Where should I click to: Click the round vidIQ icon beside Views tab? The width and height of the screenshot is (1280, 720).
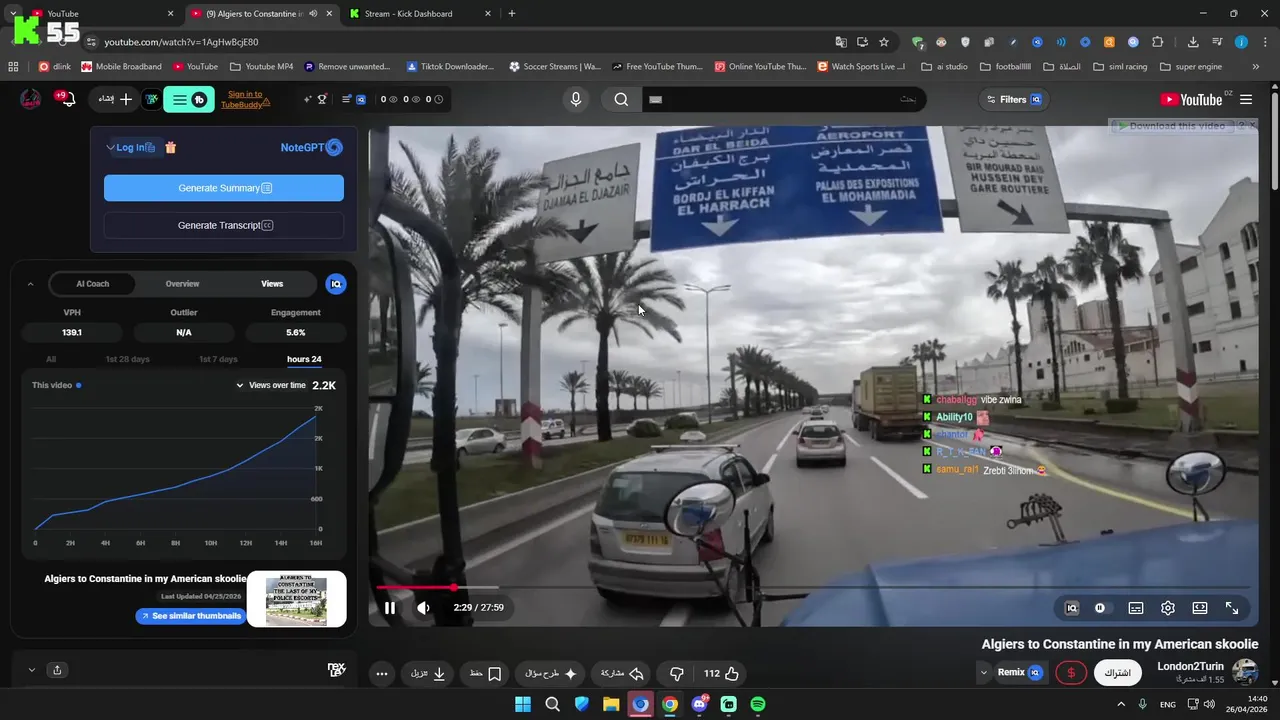point(336,284)
